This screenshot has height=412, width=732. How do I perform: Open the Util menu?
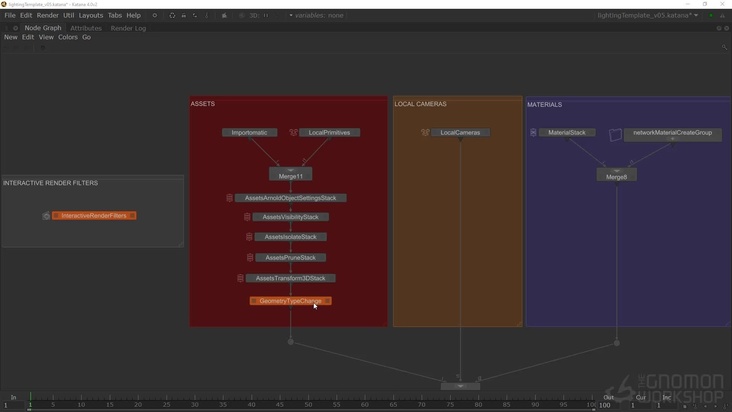coord(69,15)
